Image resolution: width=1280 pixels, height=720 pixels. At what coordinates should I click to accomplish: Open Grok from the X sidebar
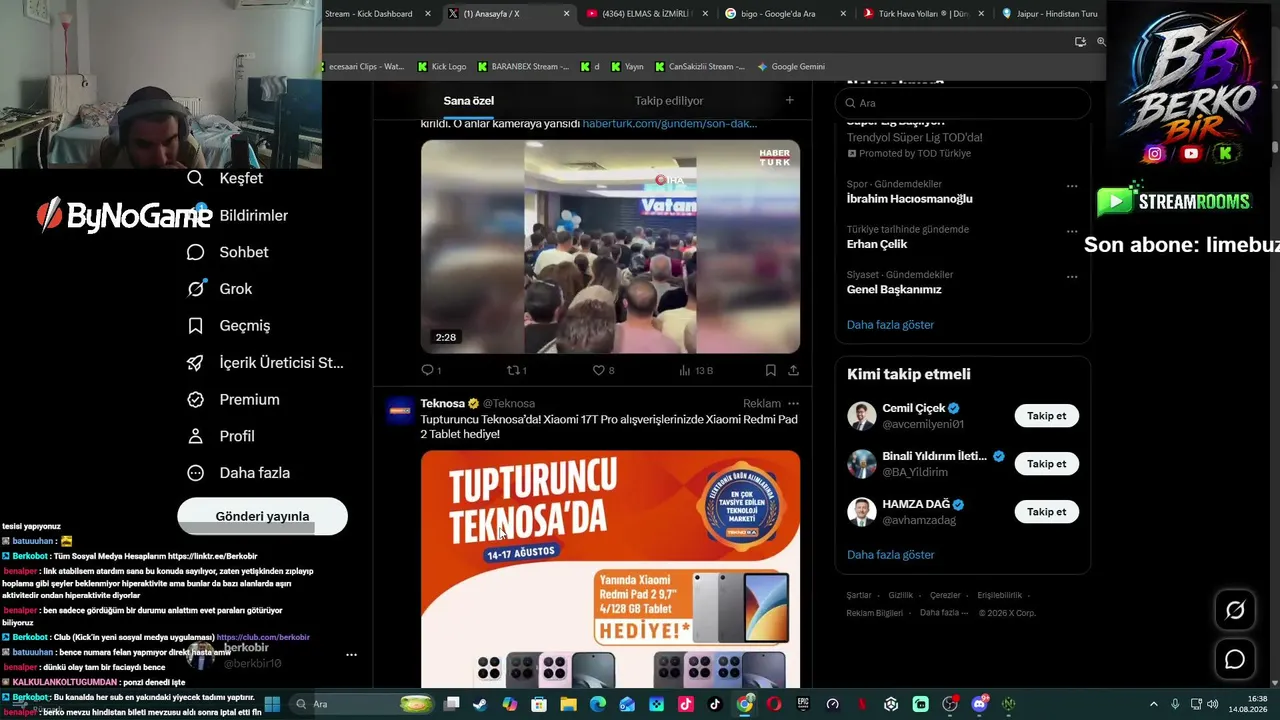220,289
